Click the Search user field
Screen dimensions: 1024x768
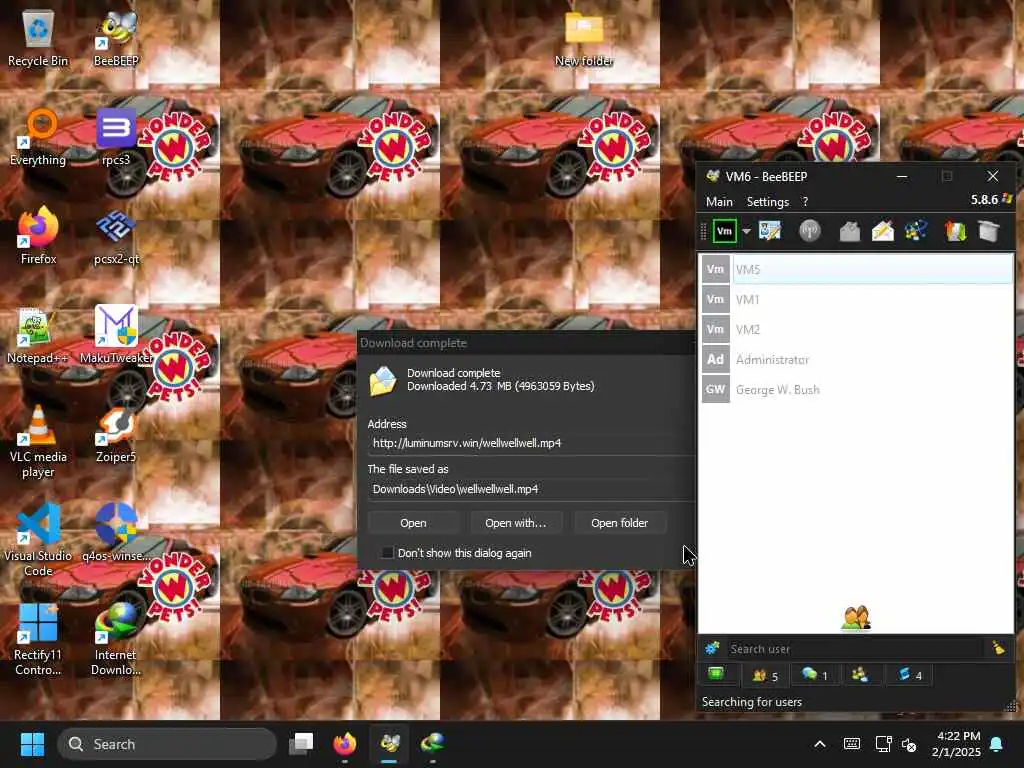(854, 648)
